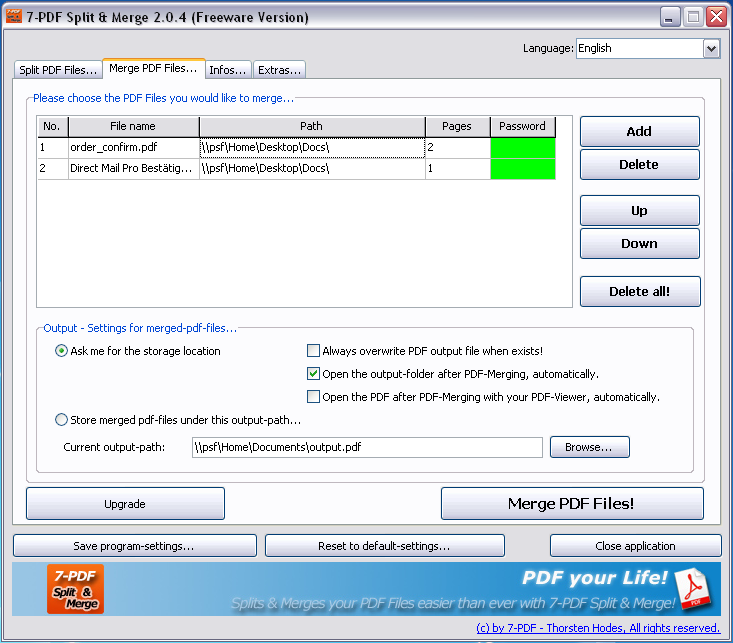This screenshot has width=733, height=643.
Task: Click the Pages value 1 cell
Action: click(x=458, y=169)
